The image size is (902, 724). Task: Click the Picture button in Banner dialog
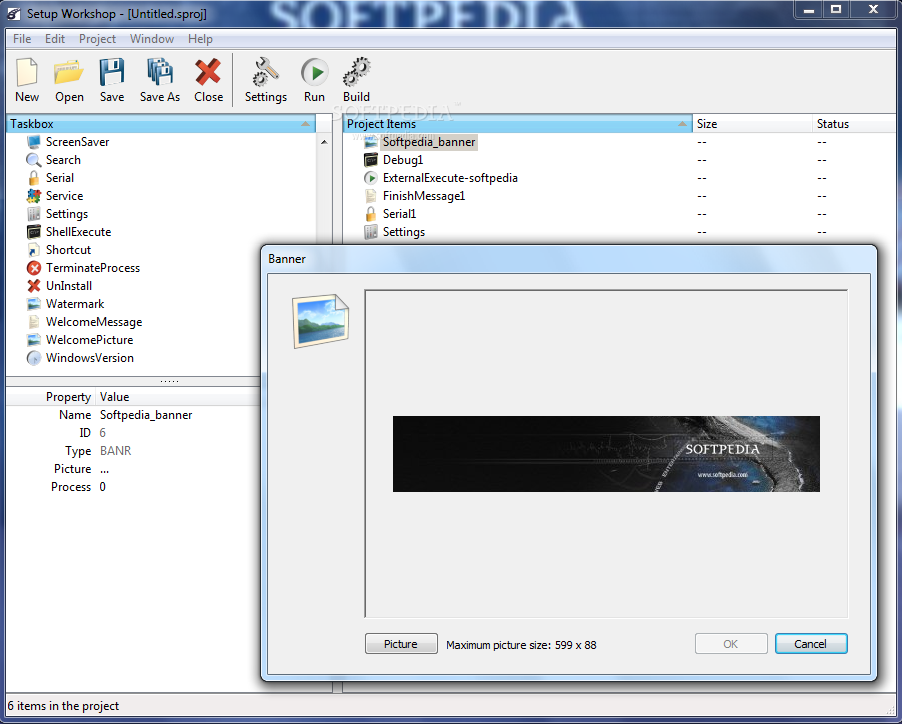point(401,644)
